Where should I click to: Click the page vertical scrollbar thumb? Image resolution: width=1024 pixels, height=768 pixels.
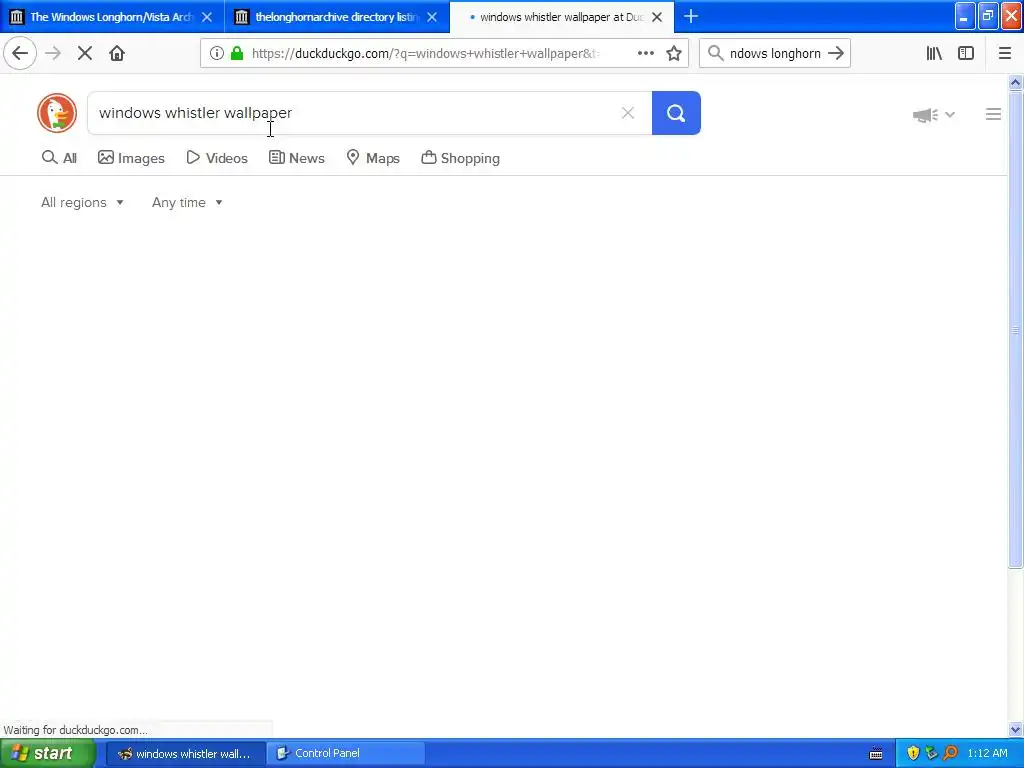(x=1015, y=330)
